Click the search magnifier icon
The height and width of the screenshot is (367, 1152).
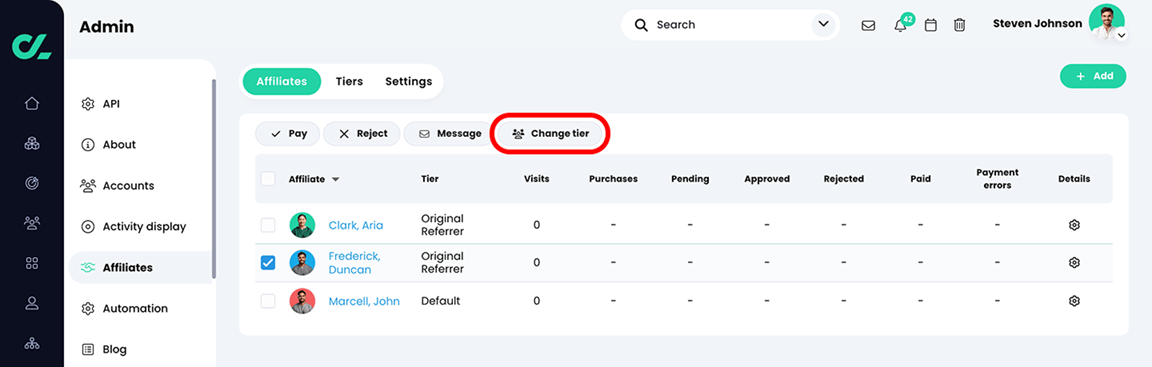(641, 25)
